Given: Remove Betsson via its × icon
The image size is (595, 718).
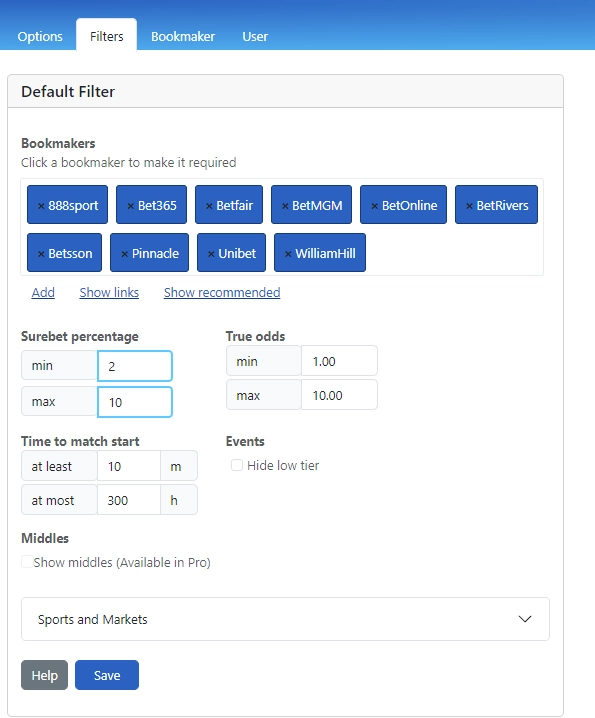Looking at the screenshot, I should [41, 254].
